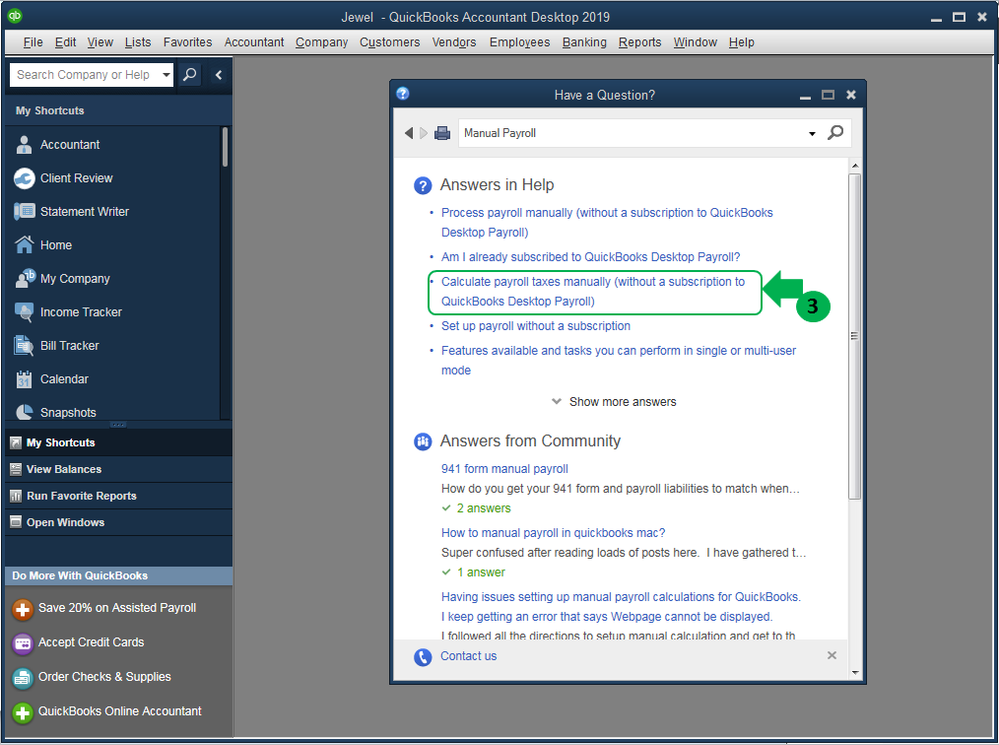This screenshot has height=745, width=999.
Task: Run the Manual Payroll help search
Action: click(835, 133)
